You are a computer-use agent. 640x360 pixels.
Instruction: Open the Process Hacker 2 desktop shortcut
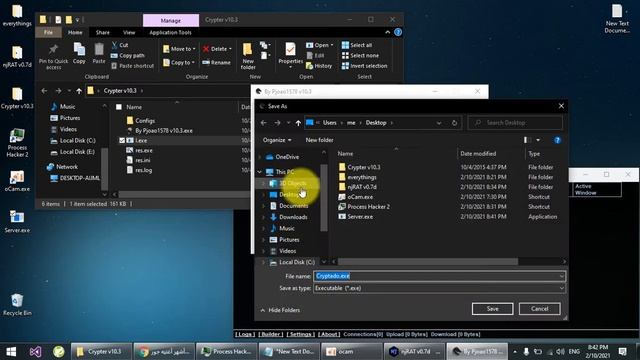click(17, 142)
